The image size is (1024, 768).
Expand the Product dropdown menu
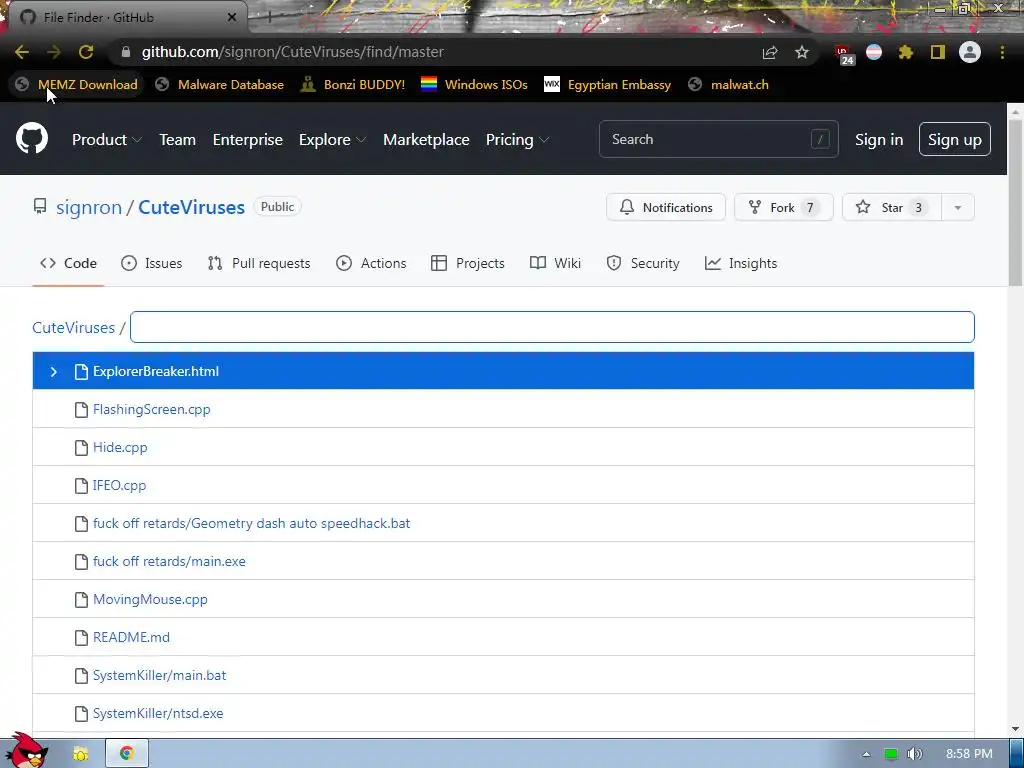107,140
